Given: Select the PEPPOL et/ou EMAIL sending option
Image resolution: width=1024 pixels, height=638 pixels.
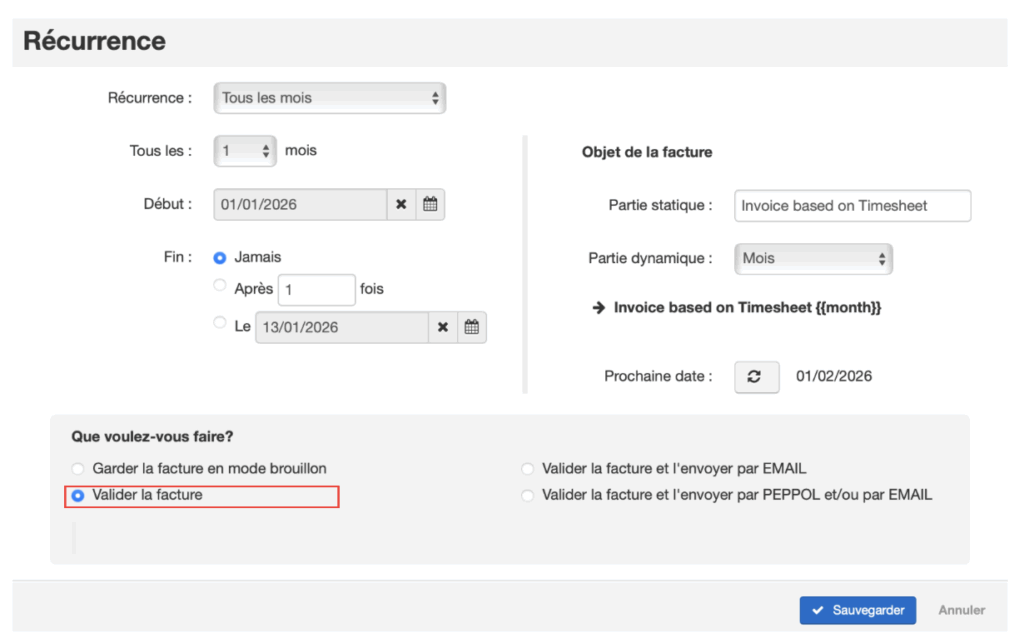Looking at the screenshot, I should pos(527,495).
